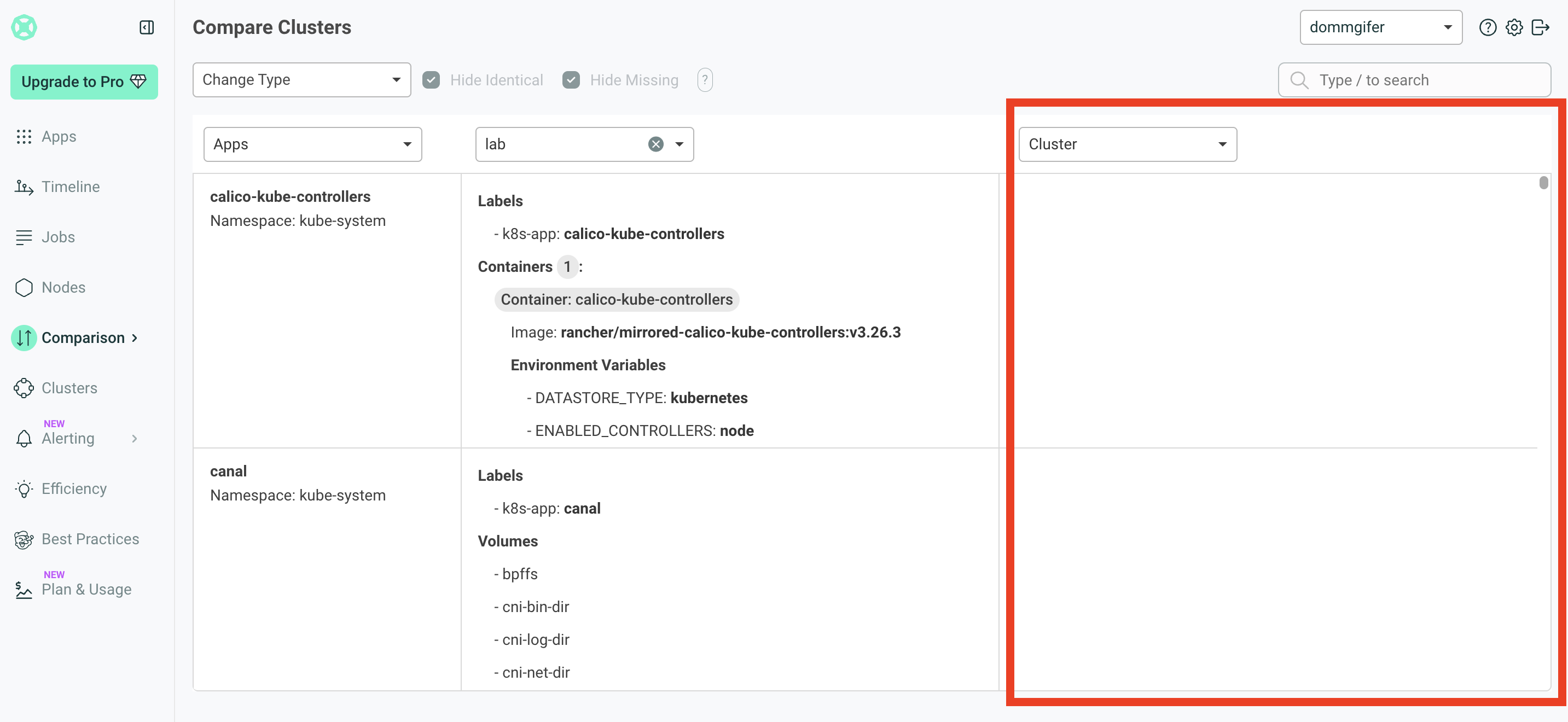Toggle the Hide Identical checkbox
The width and height of the screenshot is (1568, 722).
(x=431, y=80)
